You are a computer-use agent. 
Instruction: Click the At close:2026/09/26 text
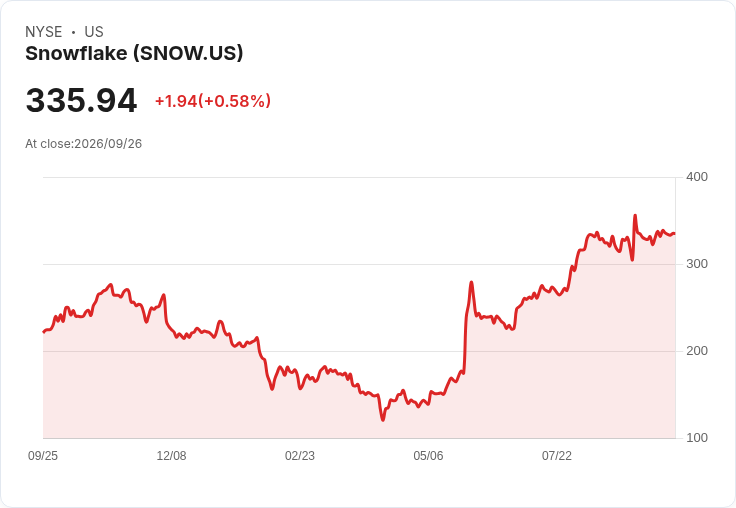click(84, 144)
